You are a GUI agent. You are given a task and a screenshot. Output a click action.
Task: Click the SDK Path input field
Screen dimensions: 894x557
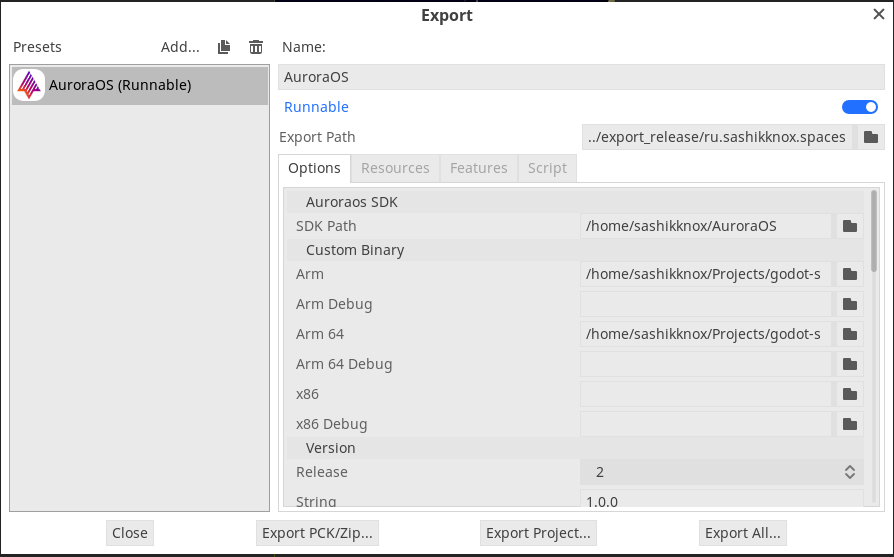pos(705,226)
